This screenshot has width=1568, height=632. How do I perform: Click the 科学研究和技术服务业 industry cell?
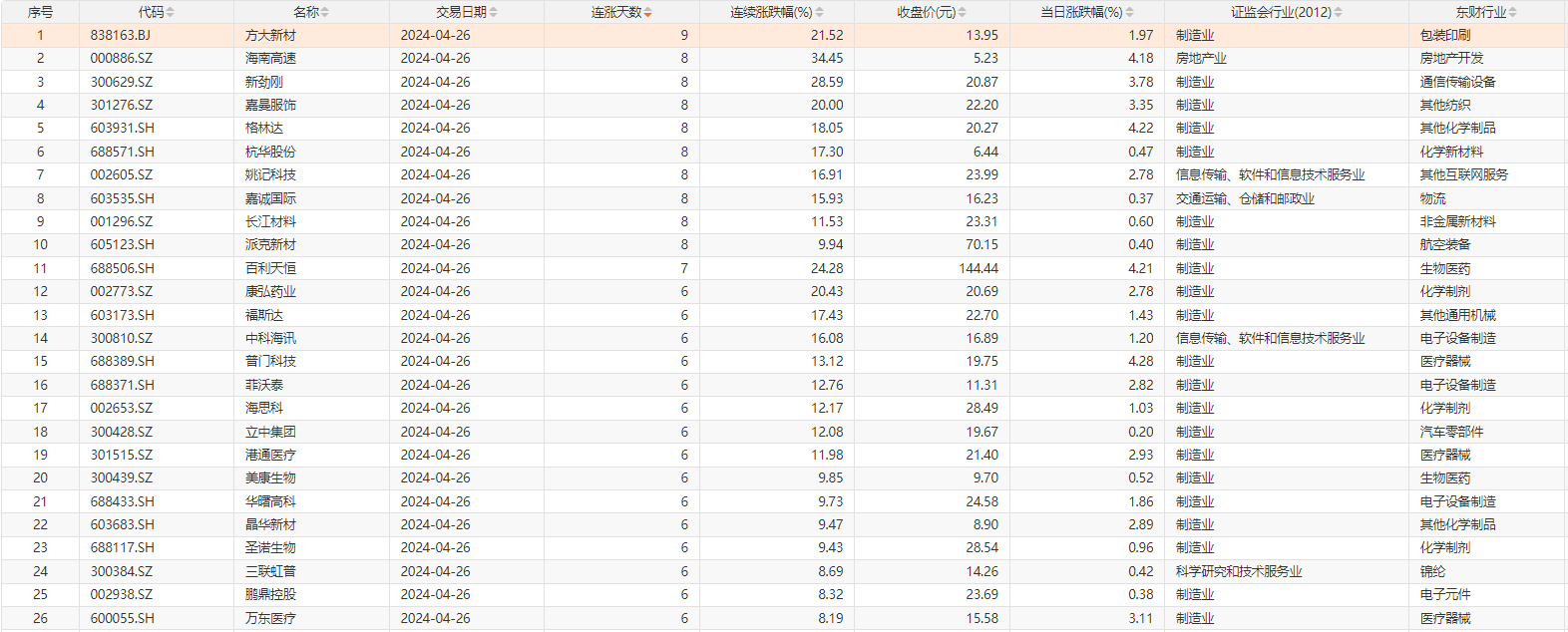pyautogui.click(x=1239, y=571)
